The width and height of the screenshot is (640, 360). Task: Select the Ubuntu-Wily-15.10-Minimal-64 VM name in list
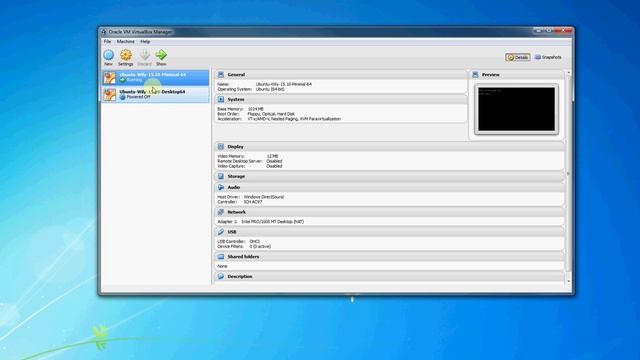point(153,75)
